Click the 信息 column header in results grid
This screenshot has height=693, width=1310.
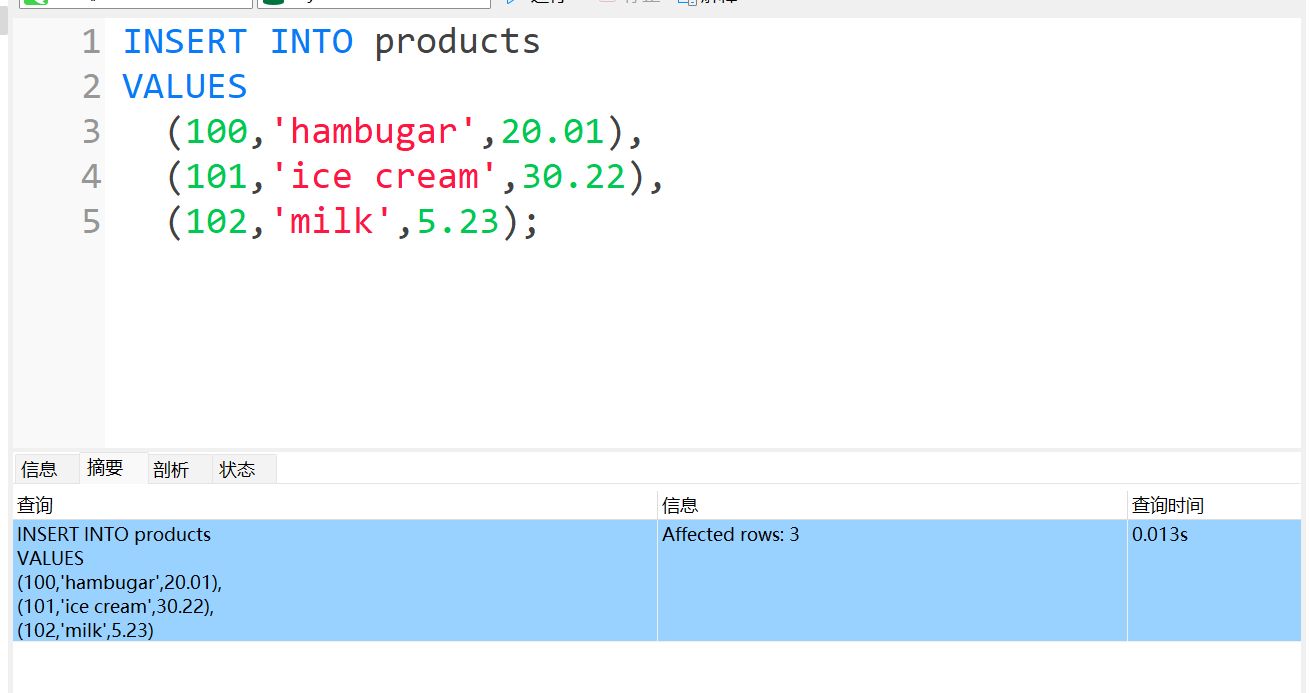click(680, 506)
